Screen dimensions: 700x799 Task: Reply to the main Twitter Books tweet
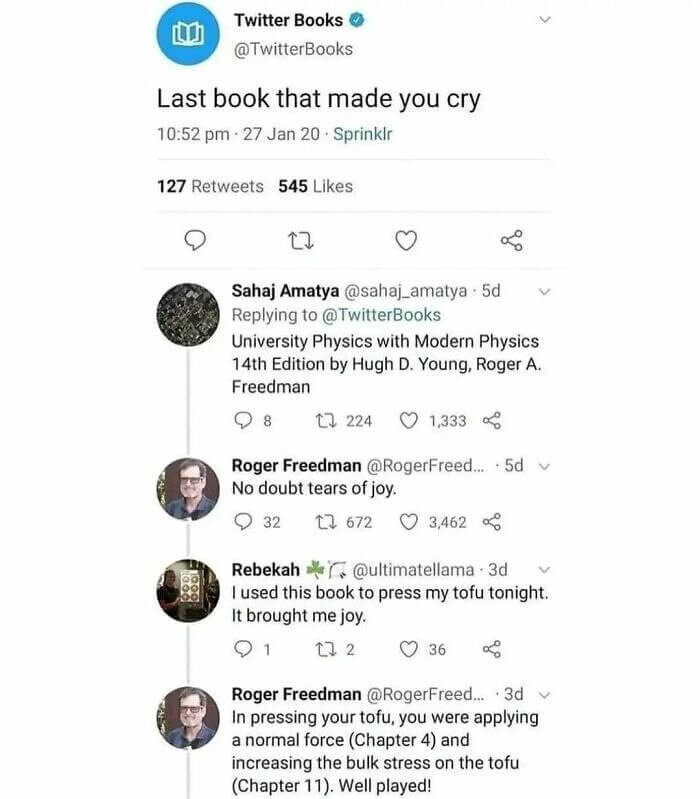point(198,240)
